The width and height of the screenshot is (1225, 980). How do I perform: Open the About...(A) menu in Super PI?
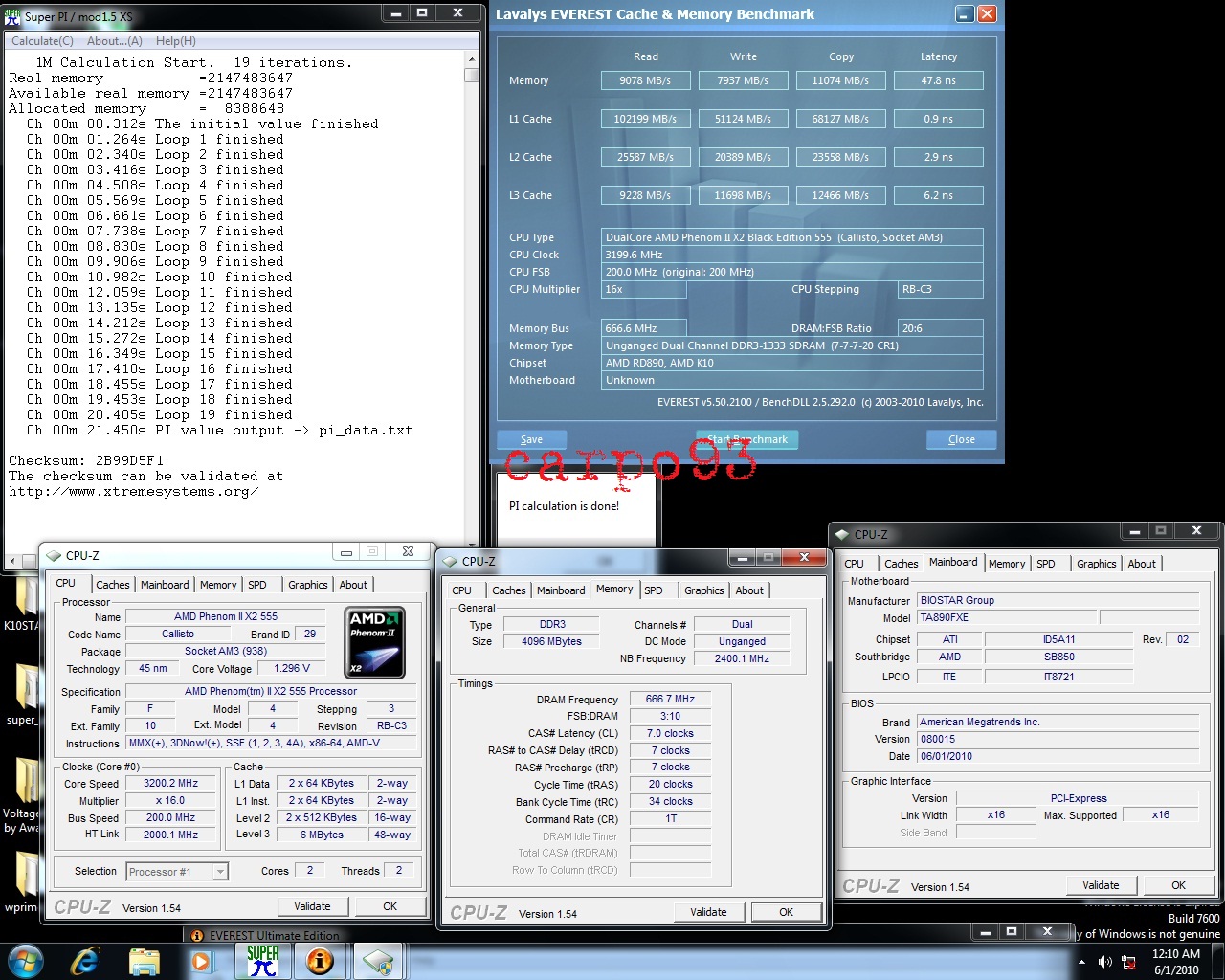coord(114,41)
